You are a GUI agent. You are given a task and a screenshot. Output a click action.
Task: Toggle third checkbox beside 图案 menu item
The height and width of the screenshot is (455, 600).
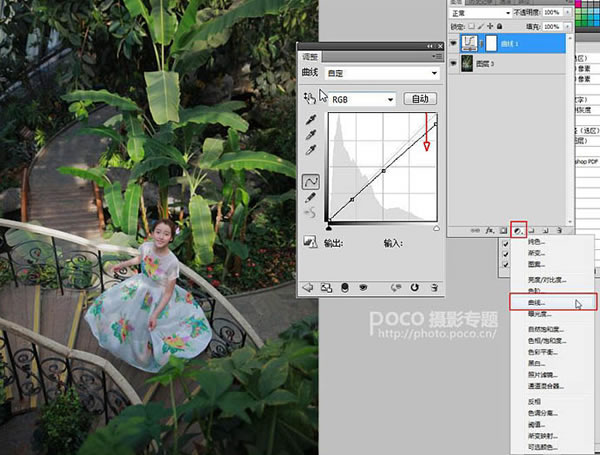[506, 264]
